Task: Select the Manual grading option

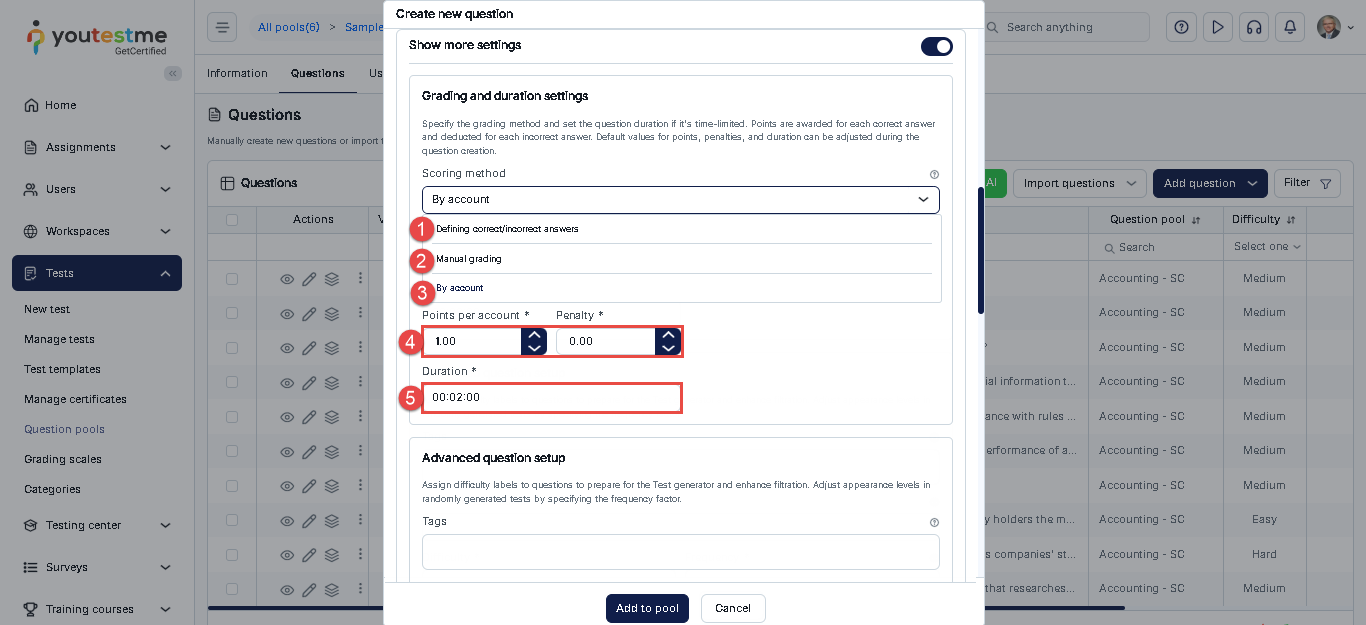Action: (x=469, y=259)
